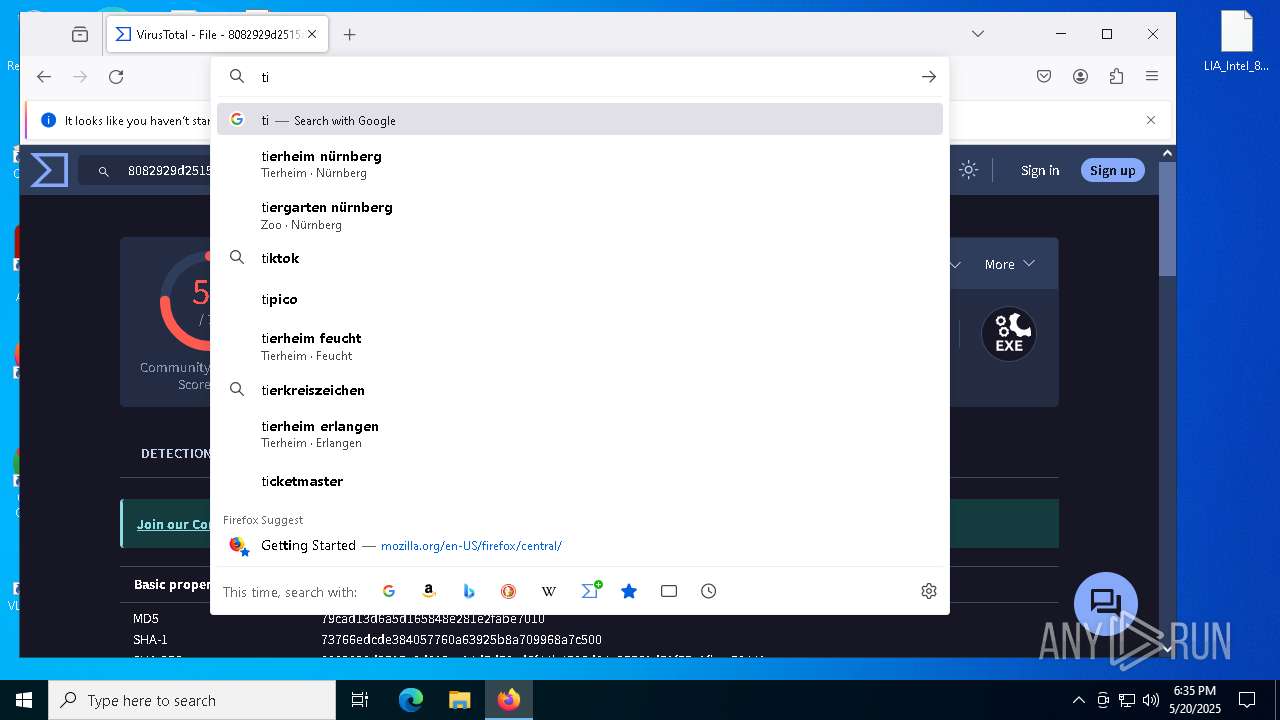Expand the list all tabs chevron
Viewport: 1280px width, 720px height.
click(978, 34)
